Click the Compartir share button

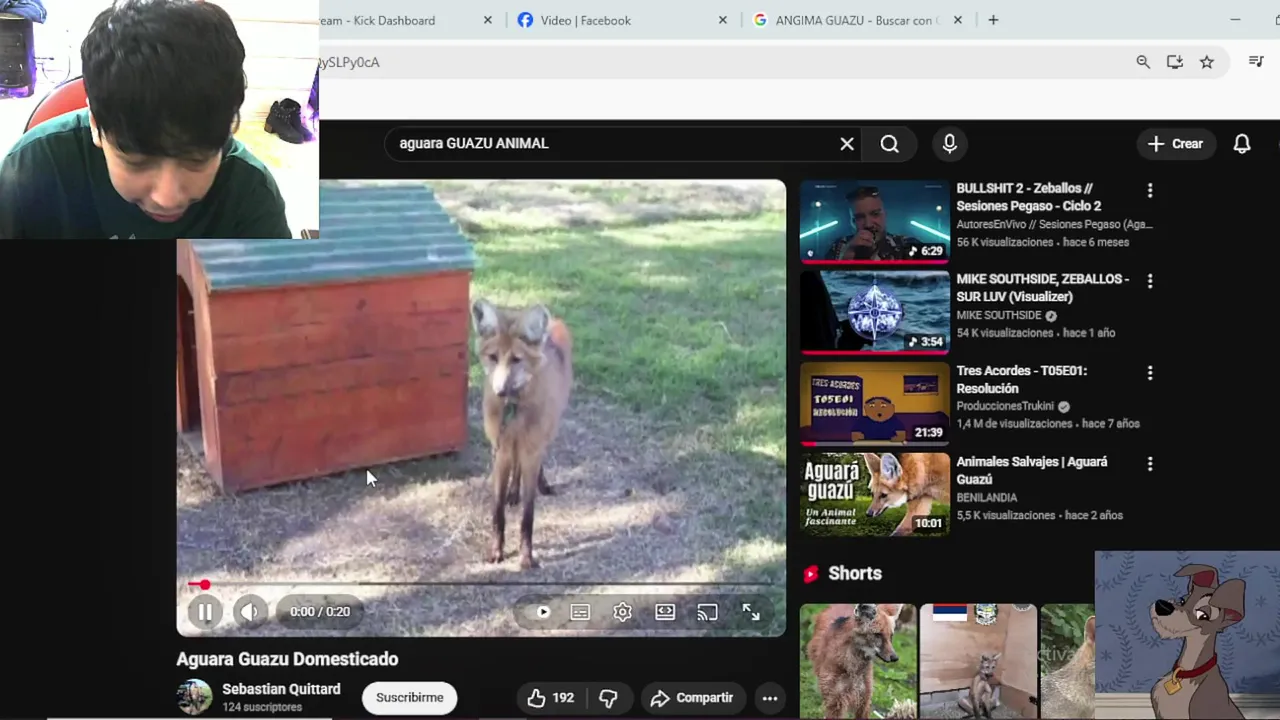(692, 698)
